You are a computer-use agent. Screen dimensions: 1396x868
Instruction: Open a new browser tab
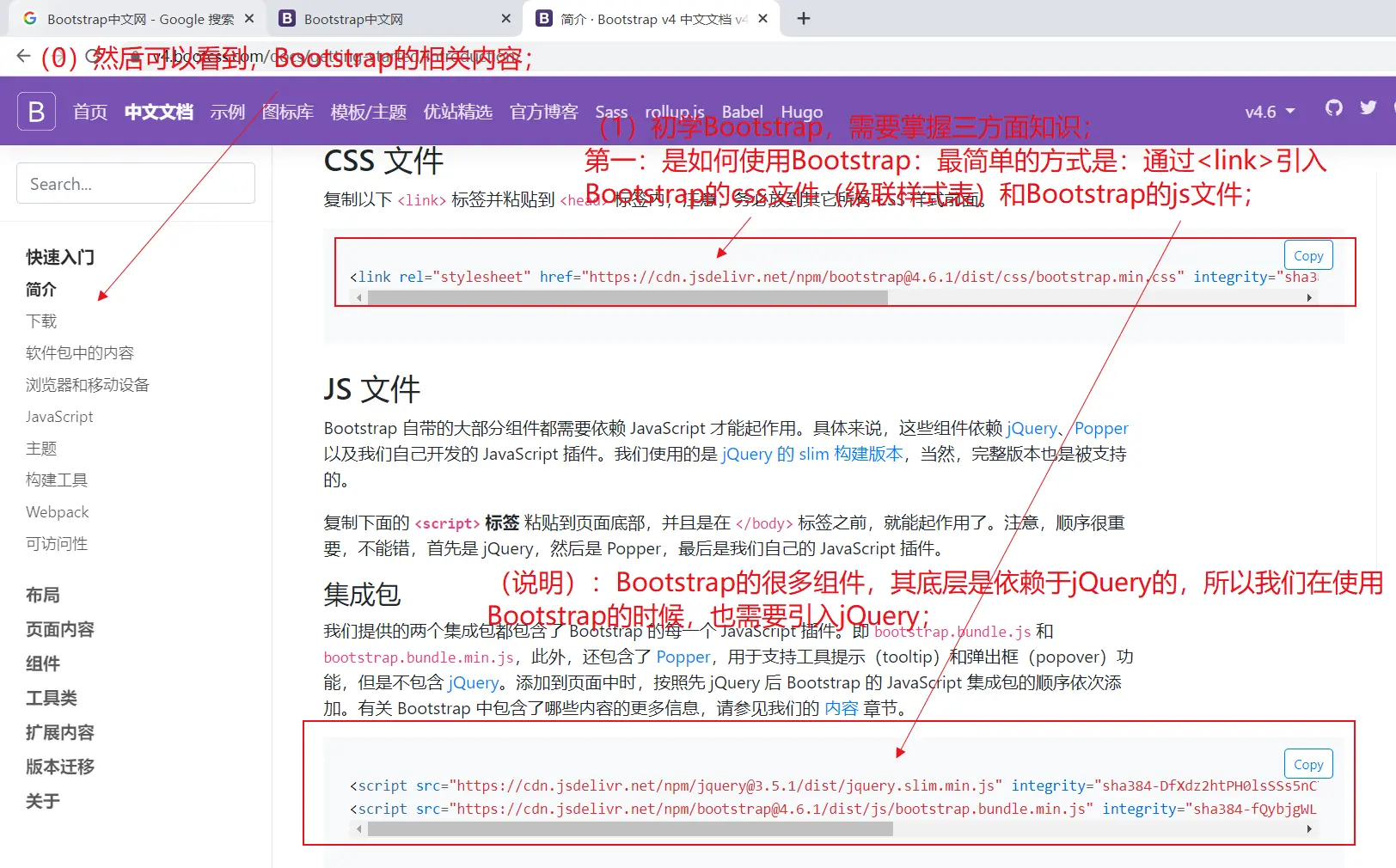coord(804,18)
